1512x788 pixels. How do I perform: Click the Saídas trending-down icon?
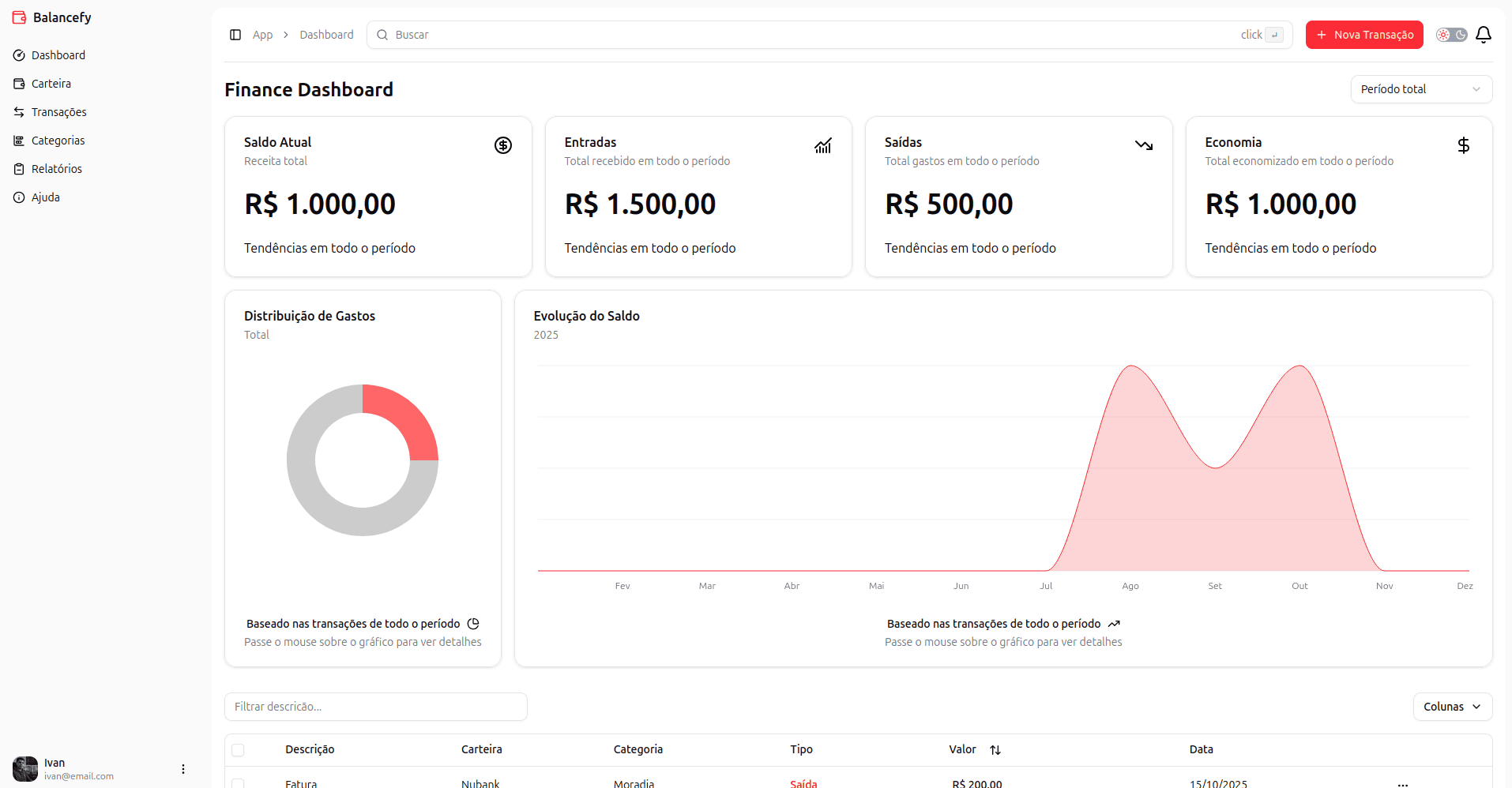tap(1144, 145)
